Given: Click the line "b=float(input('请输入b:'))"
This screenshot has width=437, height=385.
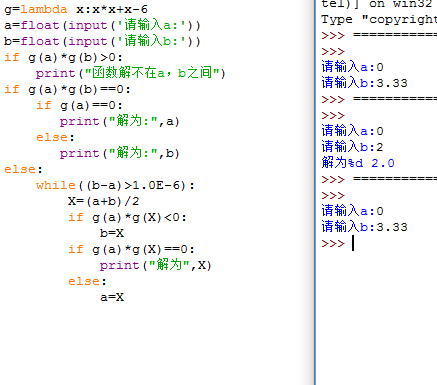Looking at the screenshot, I should [102, 41].
